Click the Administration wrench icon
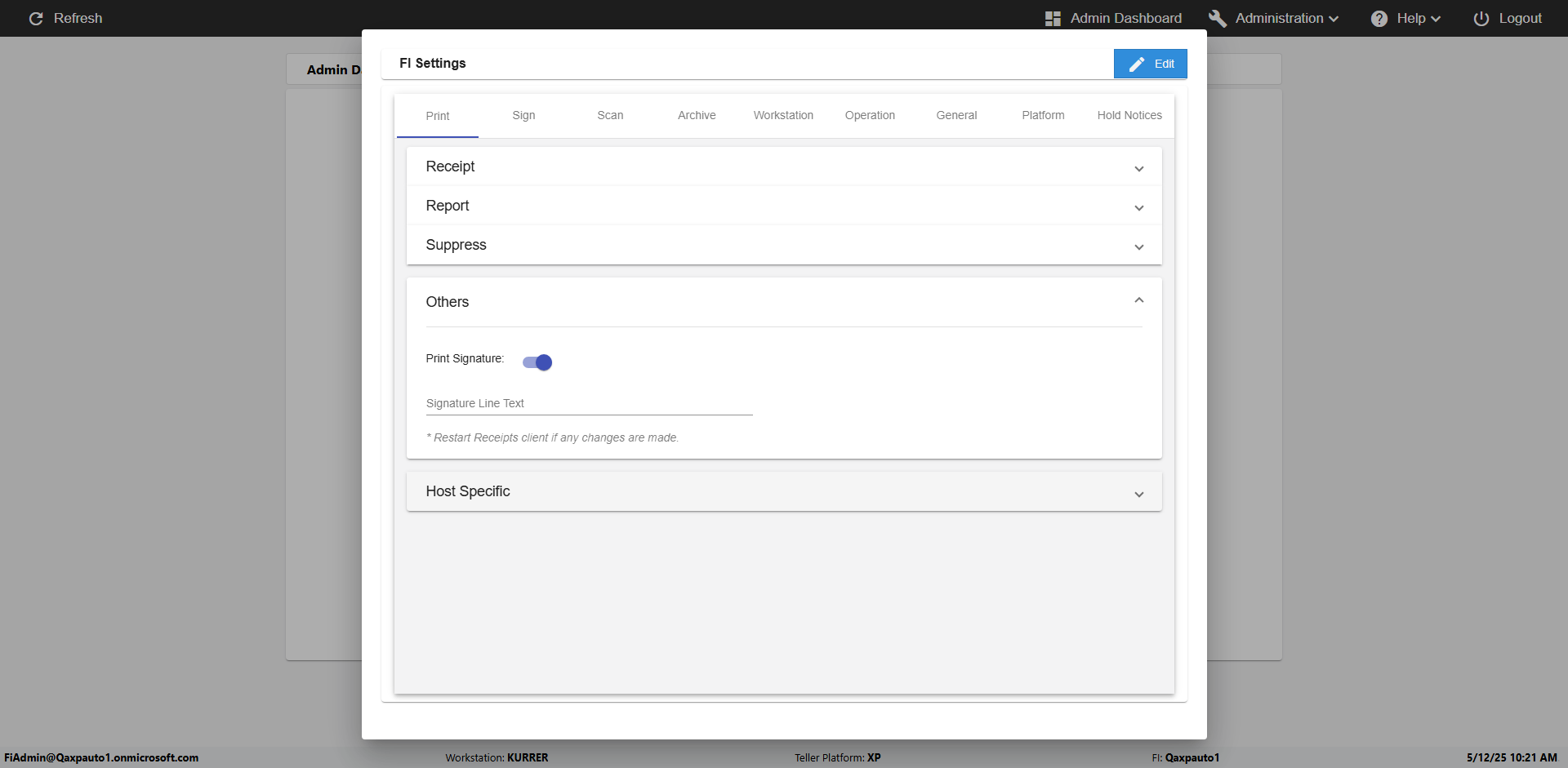Image resolution: width=1568 pixels, height=768 pixels. [1217, 19]
